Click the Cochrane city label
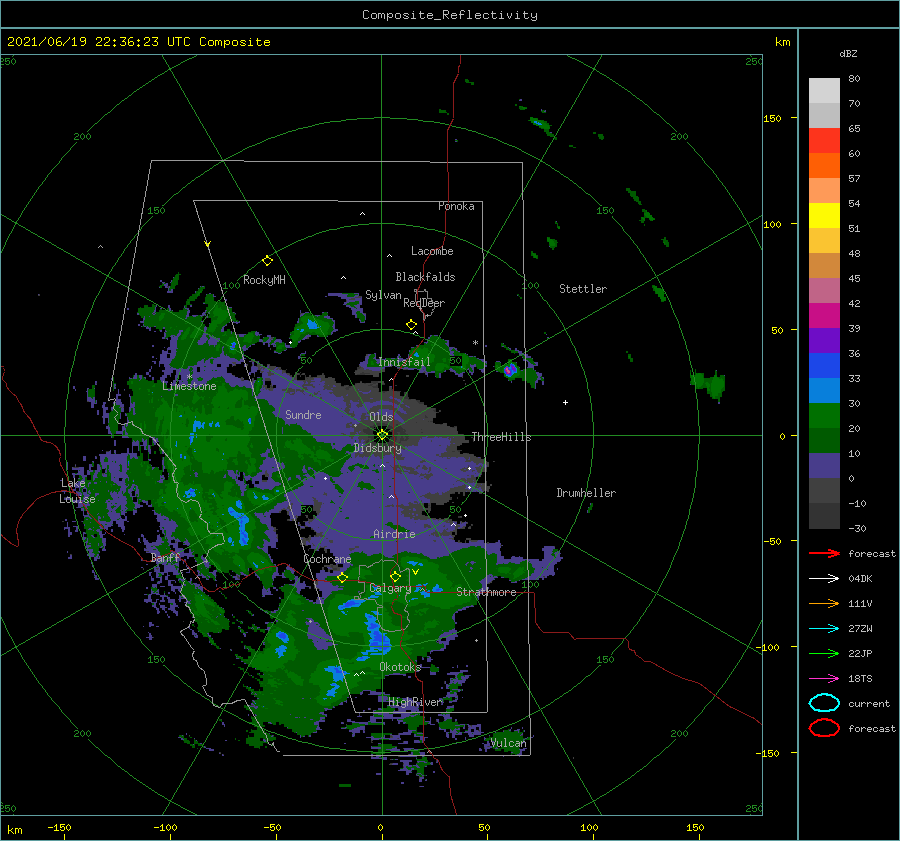 click(x=327, y=559)
